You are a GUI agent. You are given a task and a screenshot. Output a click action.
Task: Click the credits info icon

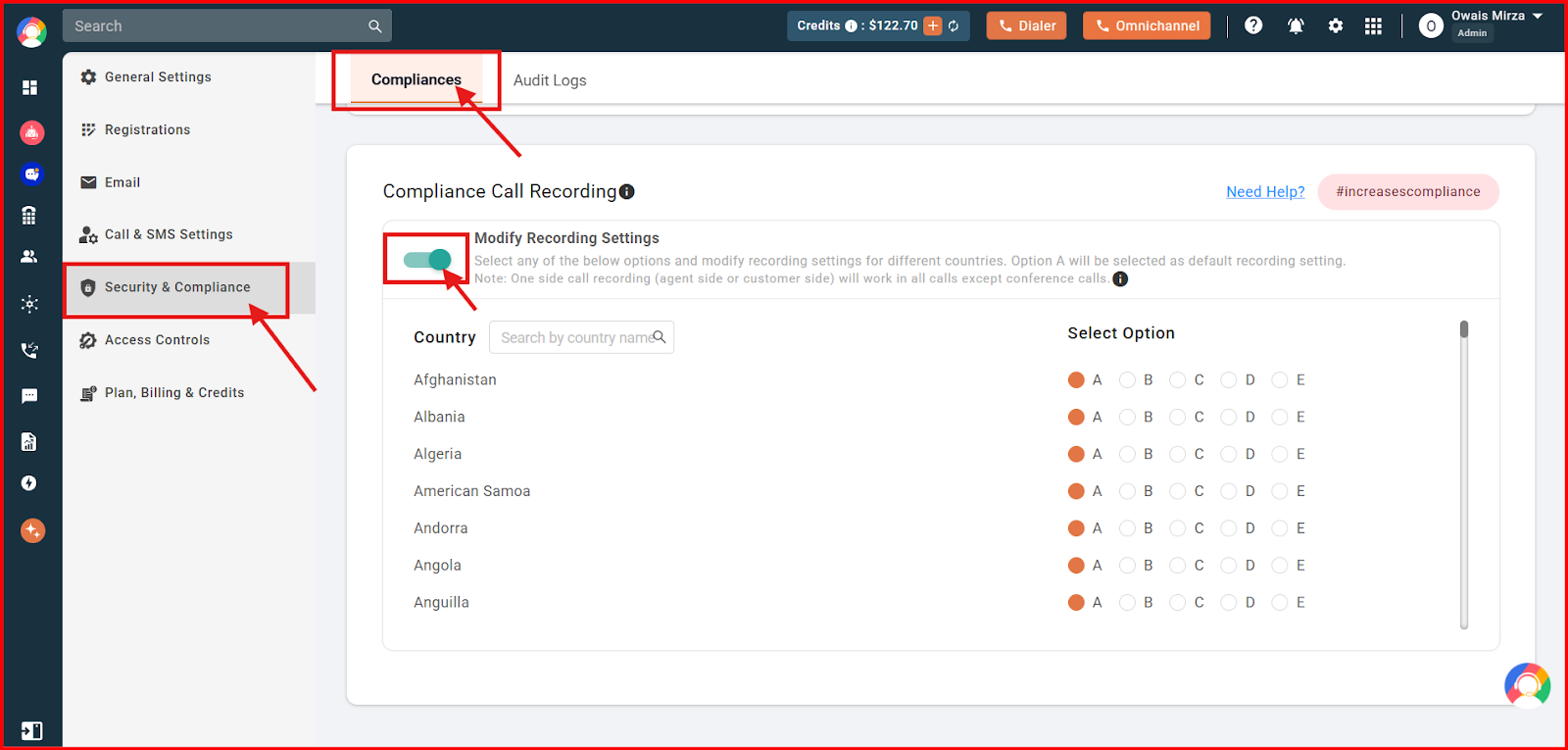(x=851, y=26)
